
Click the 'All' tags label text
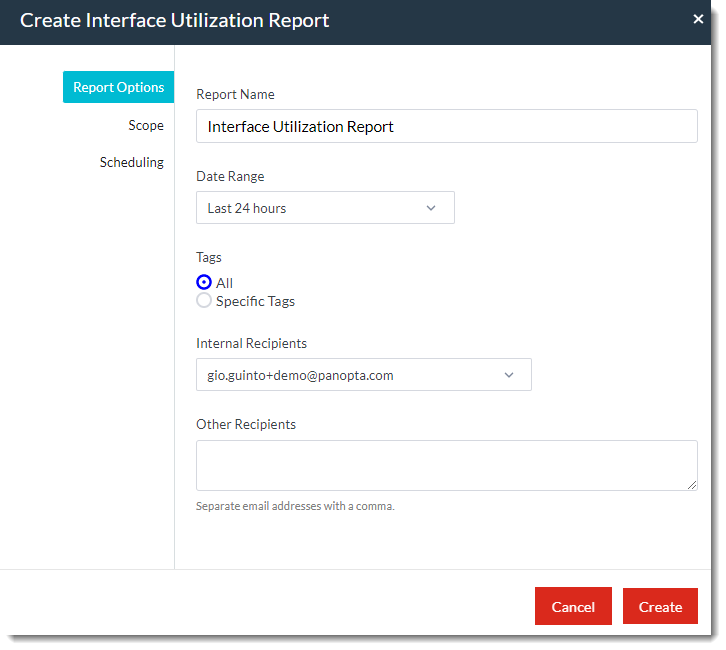pyautogui.click(x=224, y=283)
